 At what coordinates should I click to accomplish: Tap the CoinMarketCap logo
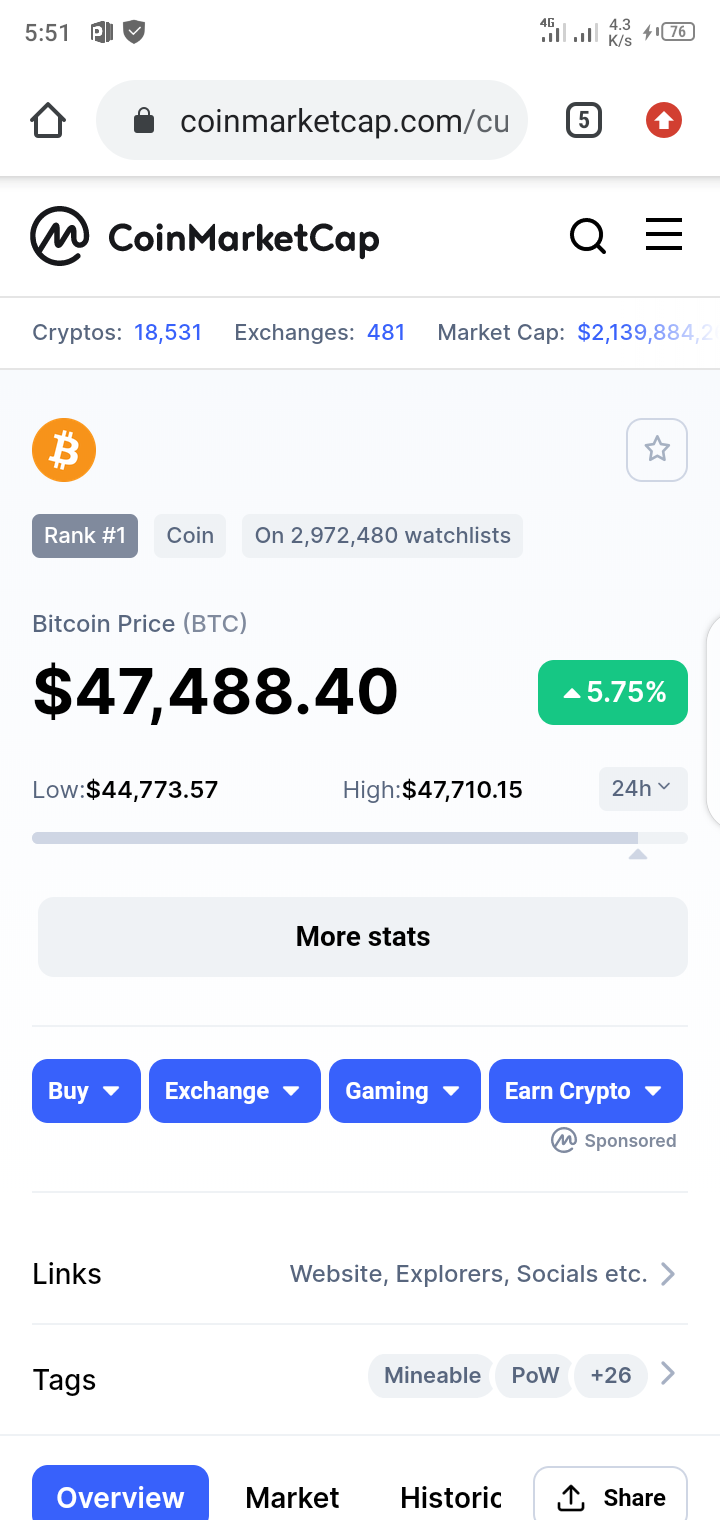tap(205, 236)
